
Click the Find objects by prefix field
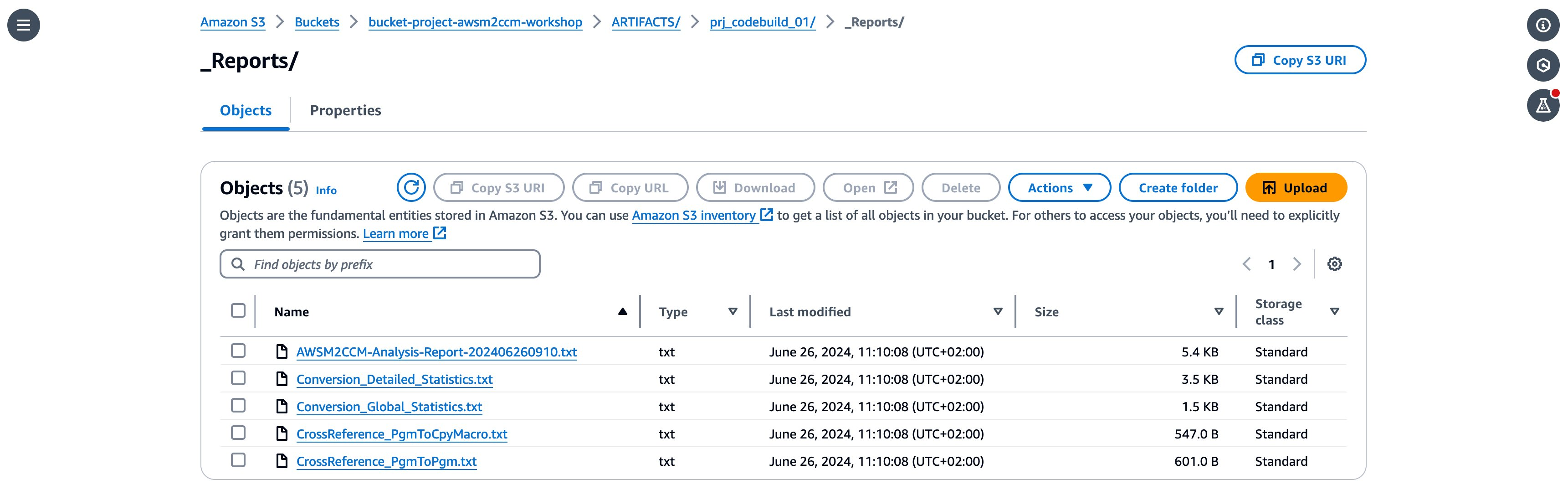(379, 263)
